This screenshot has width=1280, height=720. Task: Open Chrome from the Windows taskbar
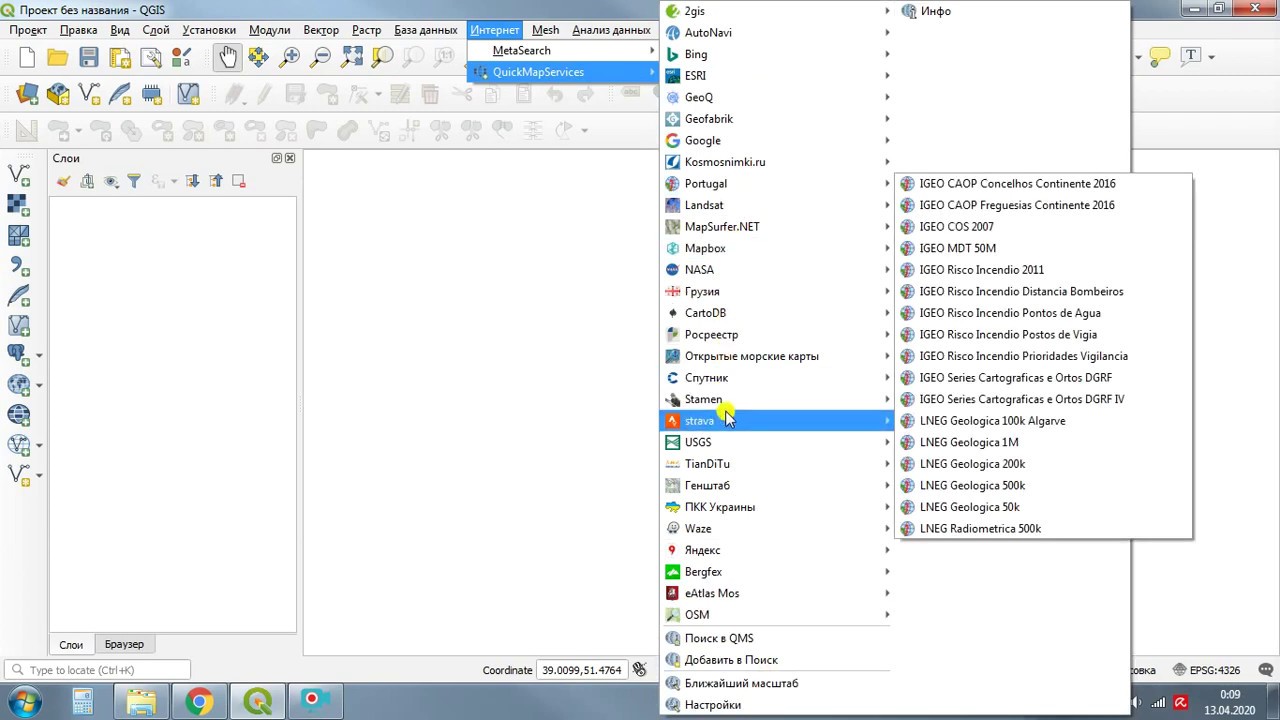pyautogui.click(x=199, y=702)
